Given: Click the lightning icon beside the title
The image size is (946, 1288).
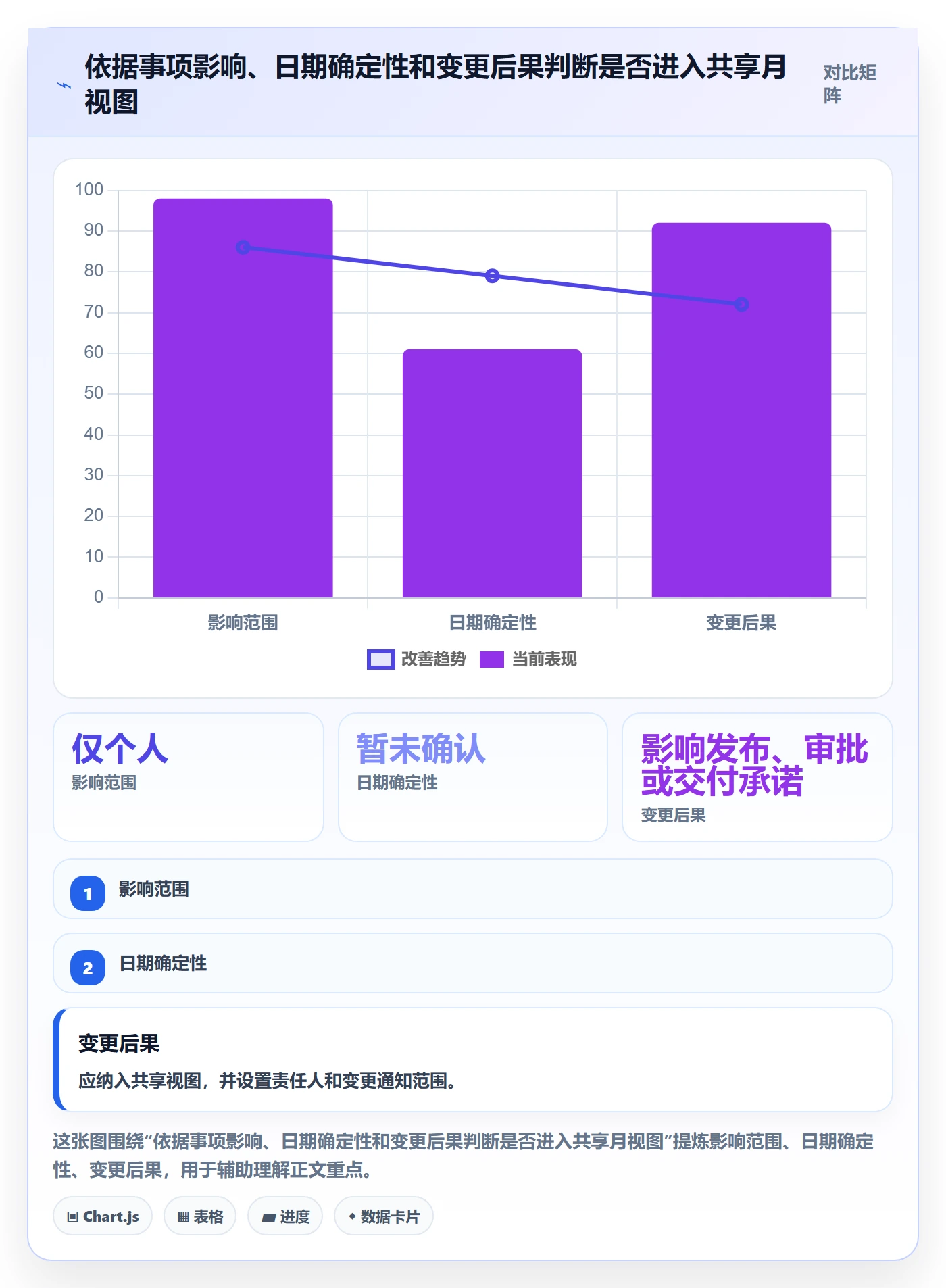Looking at the screenshot, I should (x=64, y=85).
